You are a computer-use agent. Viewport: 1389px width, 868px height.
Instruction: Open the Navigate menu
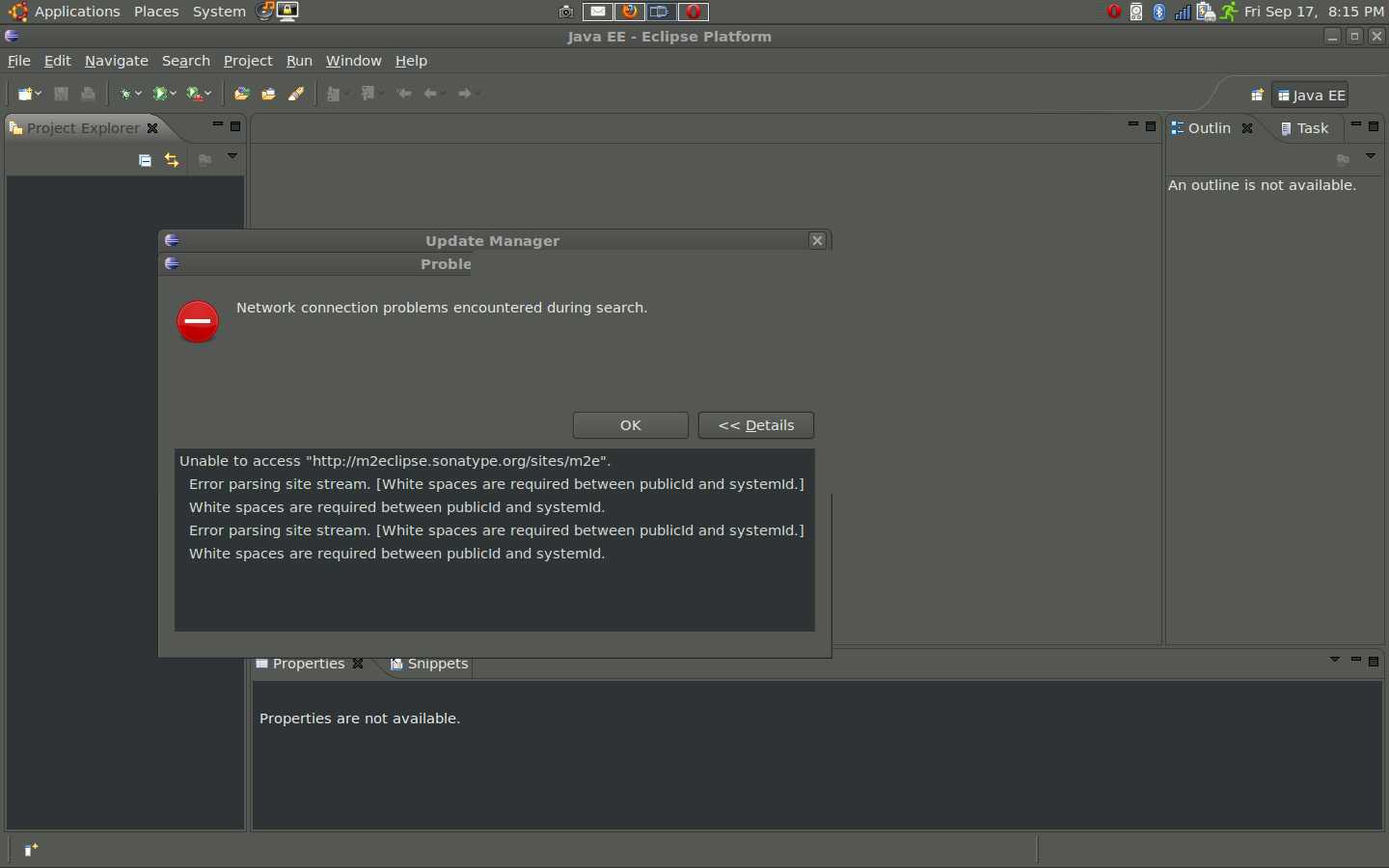tap(117, 61)
